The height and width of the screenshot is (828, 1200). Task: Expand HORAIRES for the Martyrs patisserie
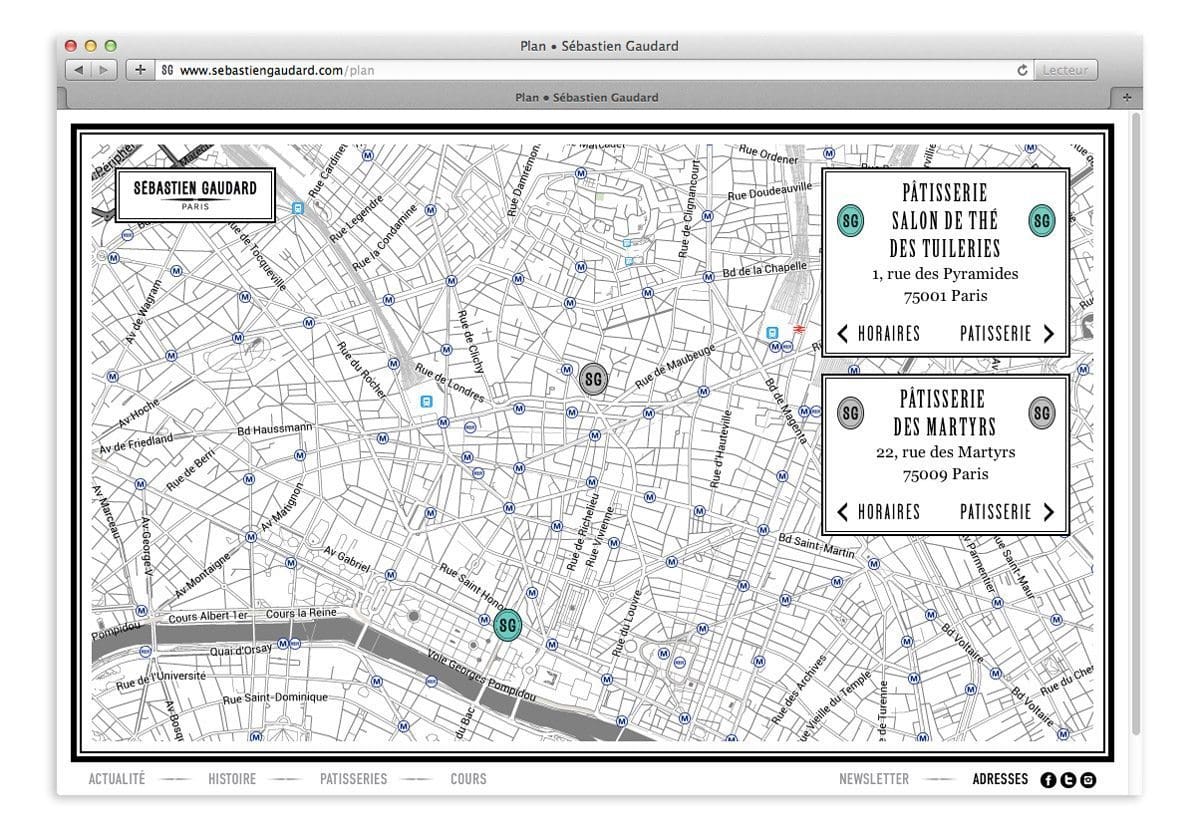coord(889,512)
